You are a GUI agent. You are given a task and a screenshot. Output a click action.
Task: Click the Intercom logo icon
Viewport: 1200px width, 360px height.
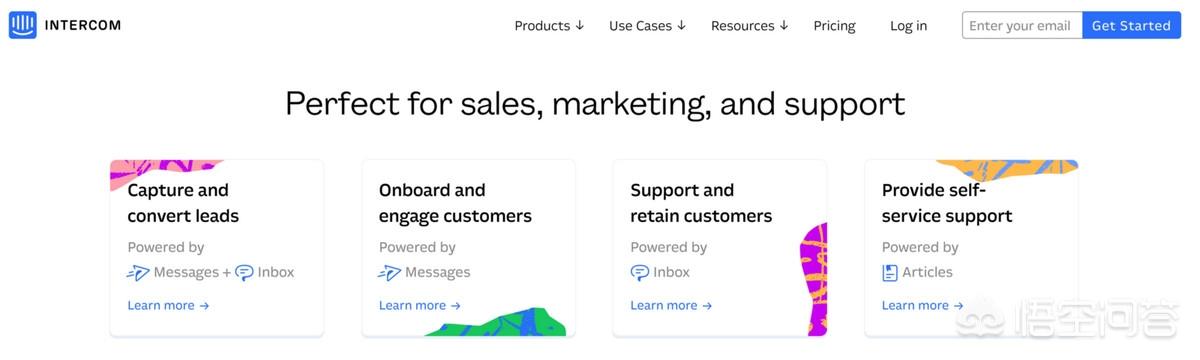click(x=23, y=25)
